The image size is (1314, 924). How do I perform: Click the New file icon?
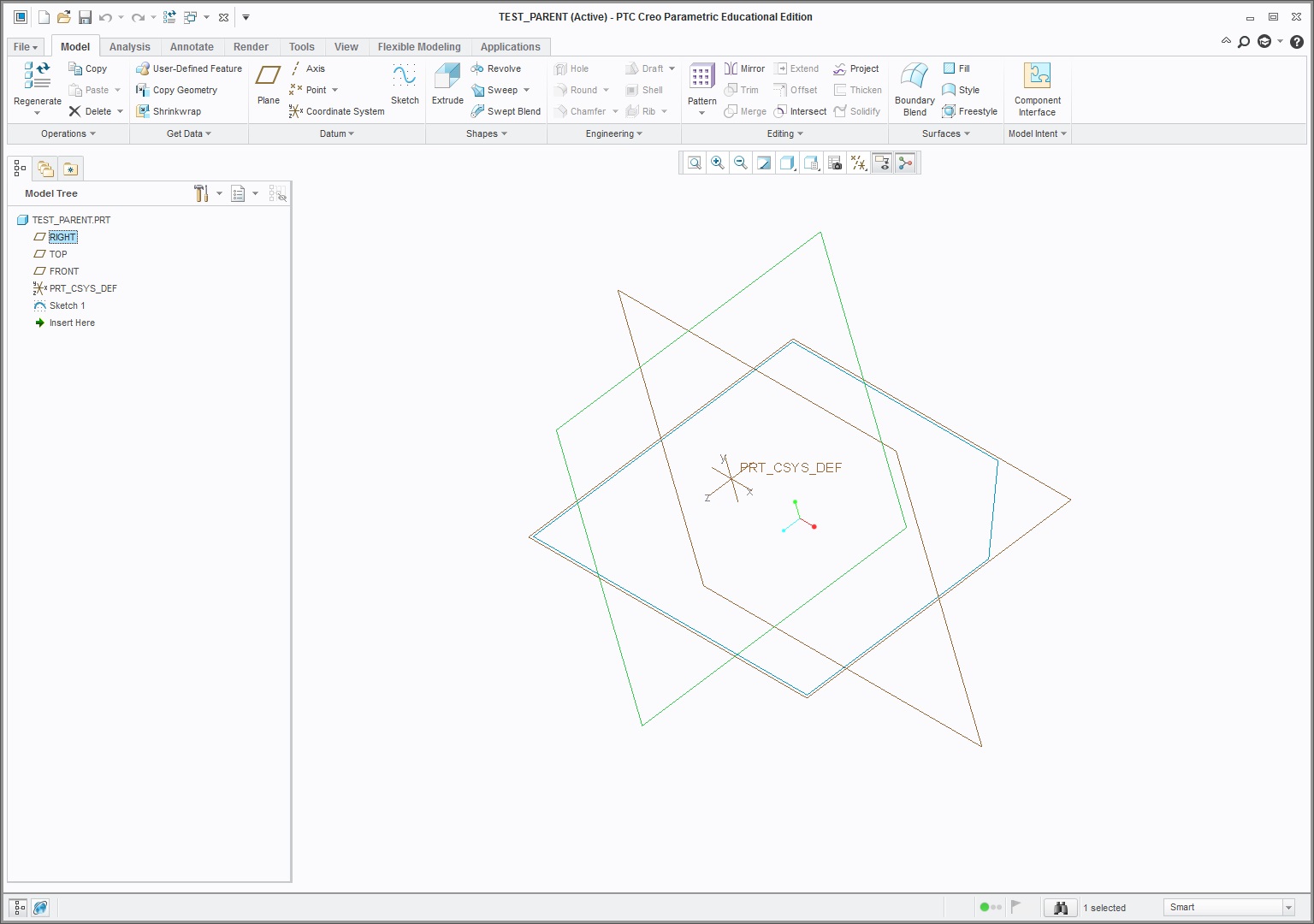click(44, 17)
